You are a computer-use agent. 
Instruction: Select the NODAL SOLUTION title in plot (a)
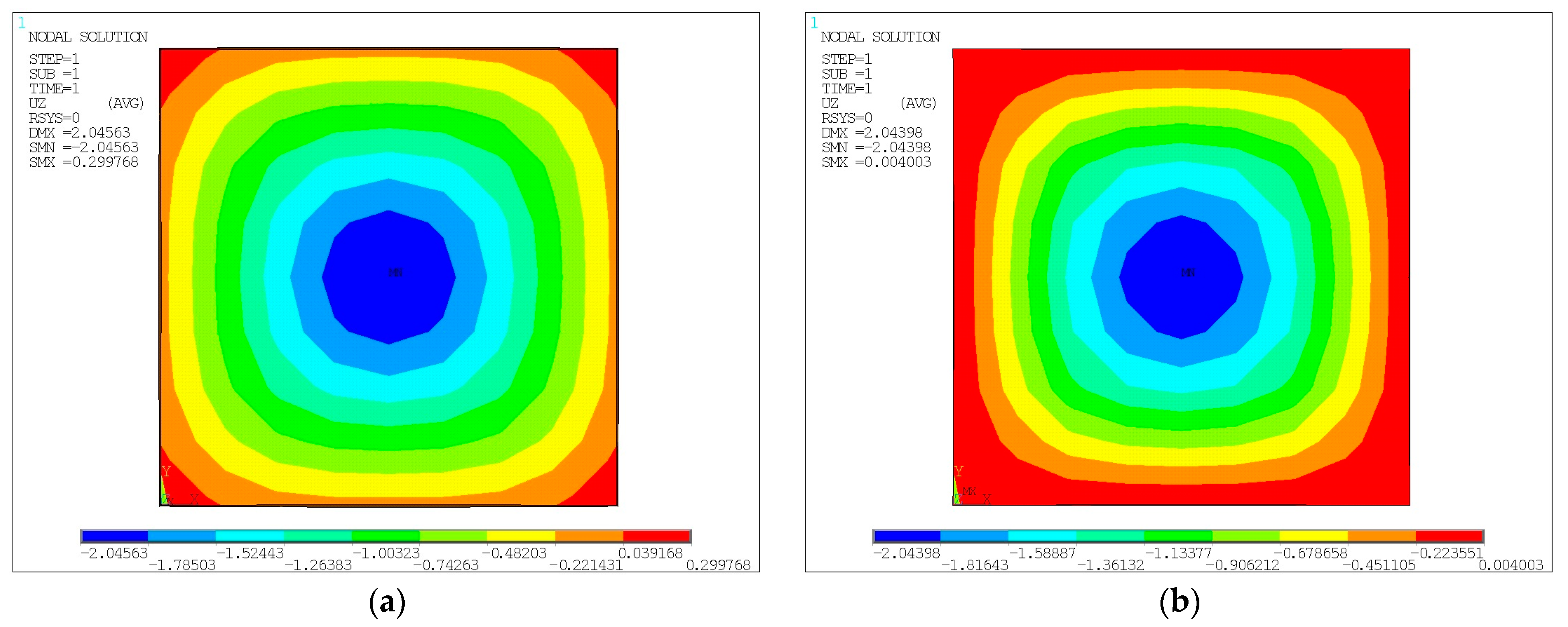(x=88, y=37)
